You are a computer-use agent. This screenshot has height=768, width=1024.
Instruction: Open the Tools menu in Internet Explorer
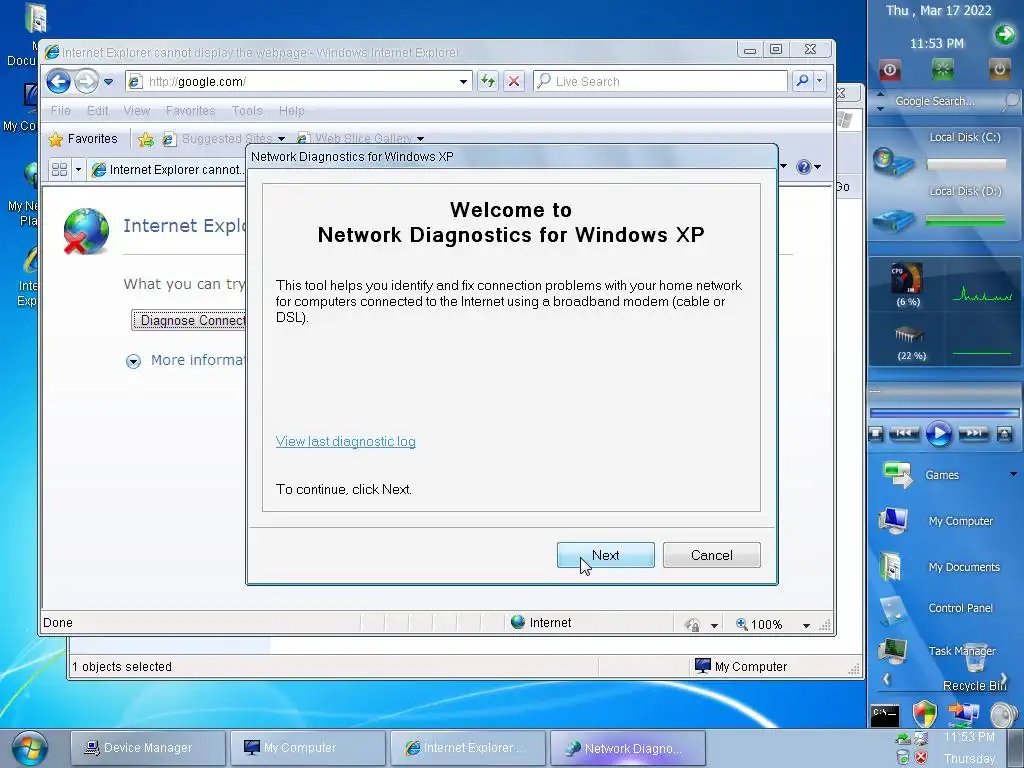tap(247, 110)
